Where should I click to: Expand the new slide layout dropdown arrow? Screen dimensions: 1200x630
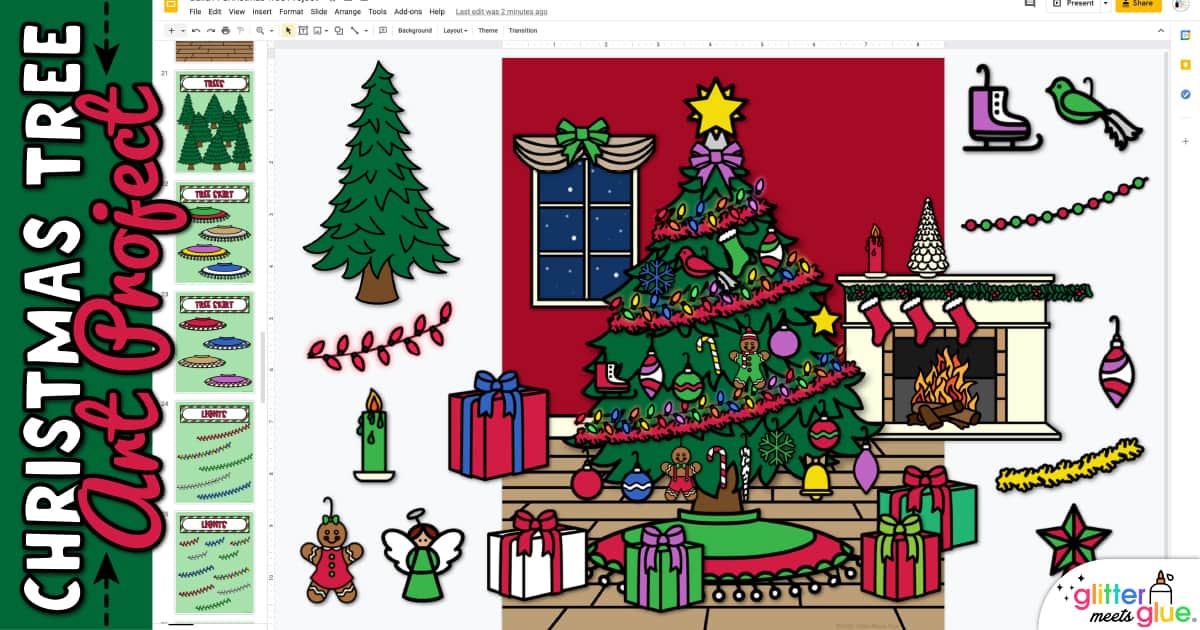click(x=181, y=30)
